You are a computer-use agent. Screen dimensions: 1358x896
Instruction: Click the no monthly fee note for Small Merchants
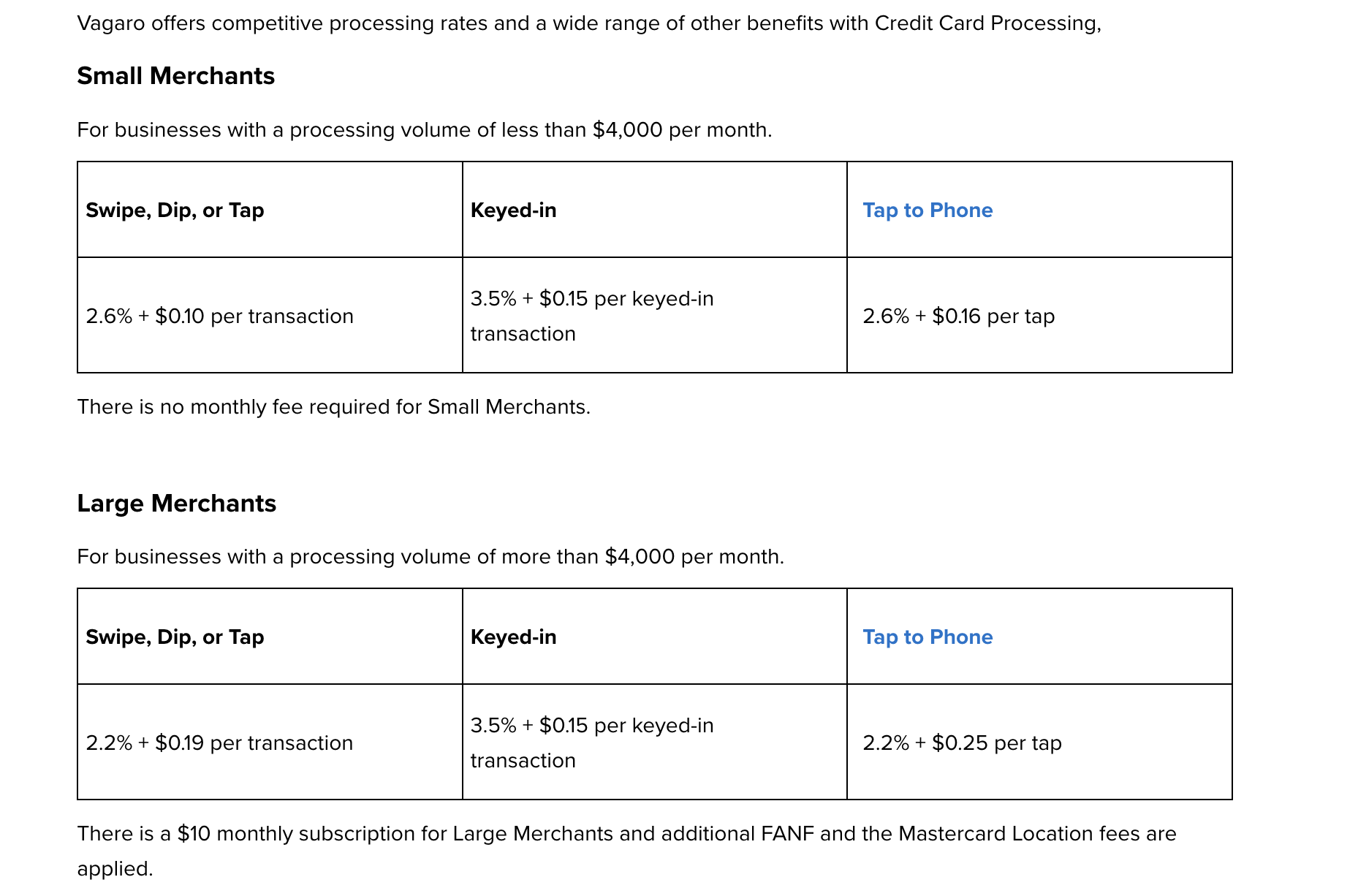pyautogui.click(x=333, y=407)
